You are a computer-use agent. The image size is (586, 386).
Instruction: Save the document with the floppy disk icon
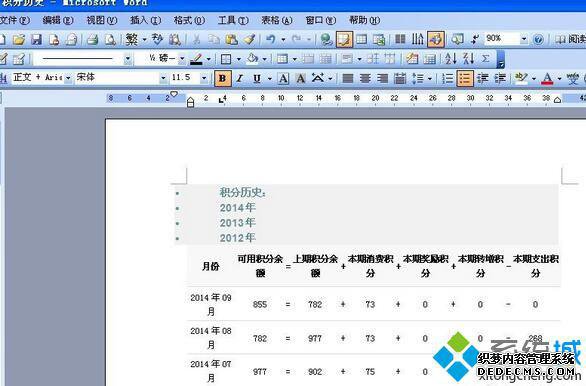36,39
